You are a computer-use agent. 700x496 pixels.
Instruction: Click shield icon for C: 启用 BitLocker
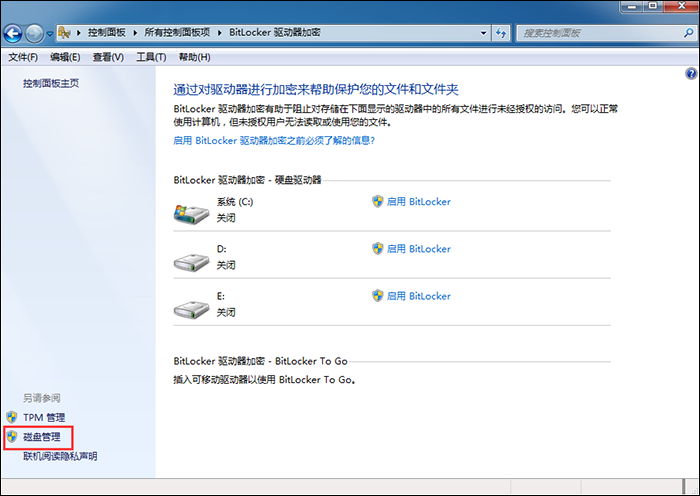click(378, 201)
